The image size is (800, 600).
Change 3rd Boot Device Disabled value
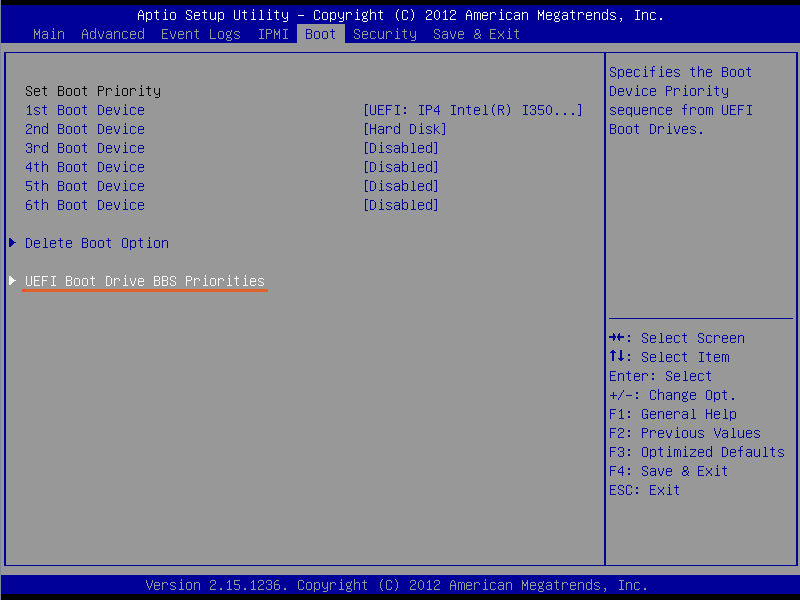click(400, 148)
